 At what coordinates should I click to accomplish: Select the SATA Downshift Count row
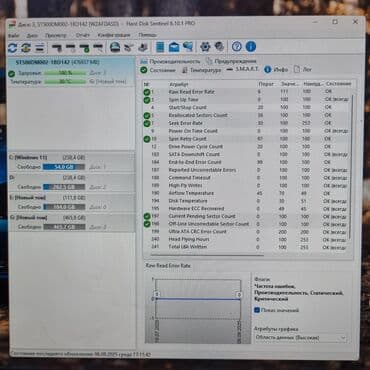246,154
